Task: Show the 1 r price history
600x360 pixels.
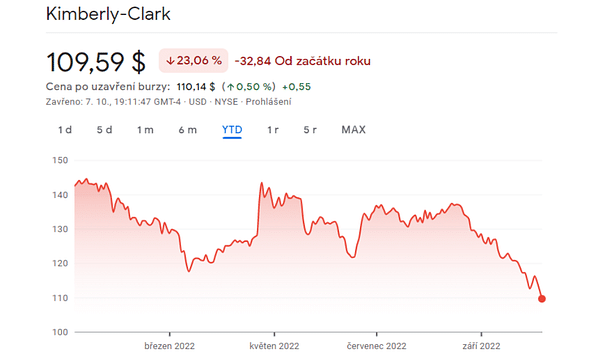Action: pos(272,130)
